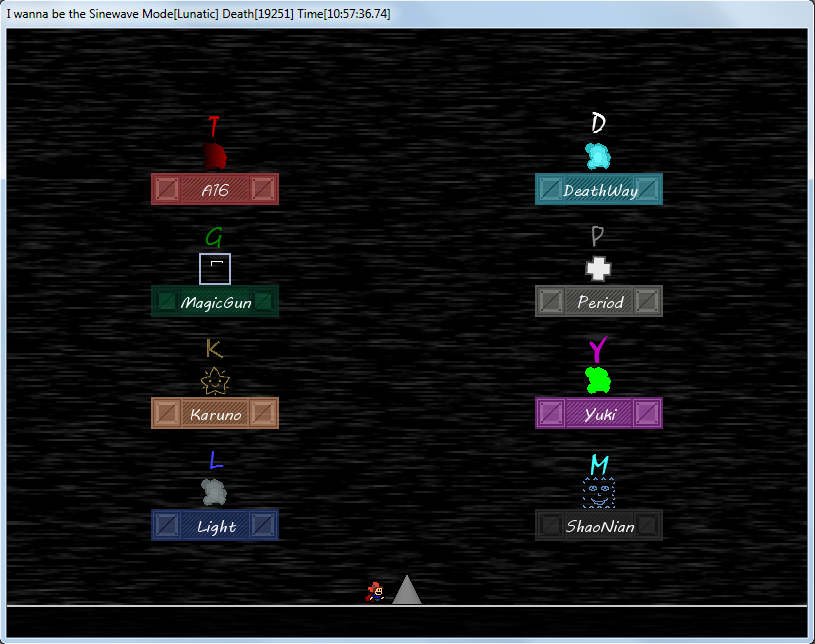Click the gray spike on the floor

click(x=406, y=589)
